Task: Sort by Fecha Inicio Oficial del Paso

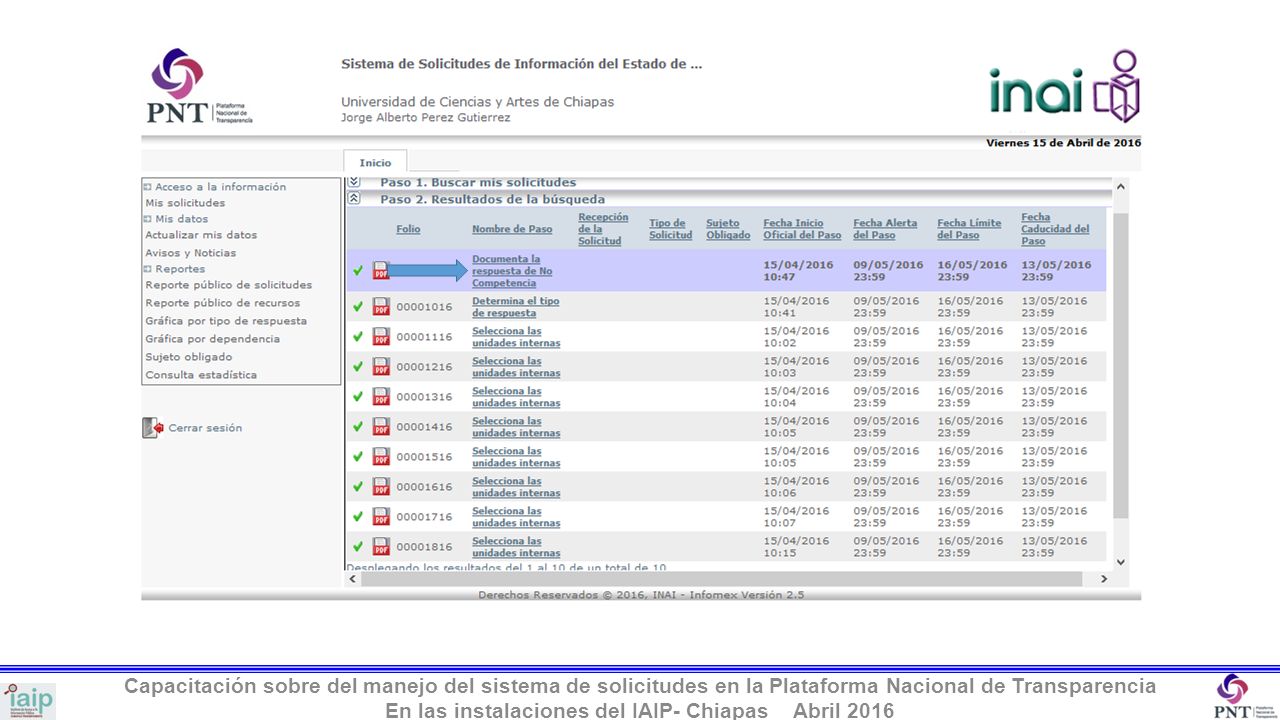Action: (802, 229)
